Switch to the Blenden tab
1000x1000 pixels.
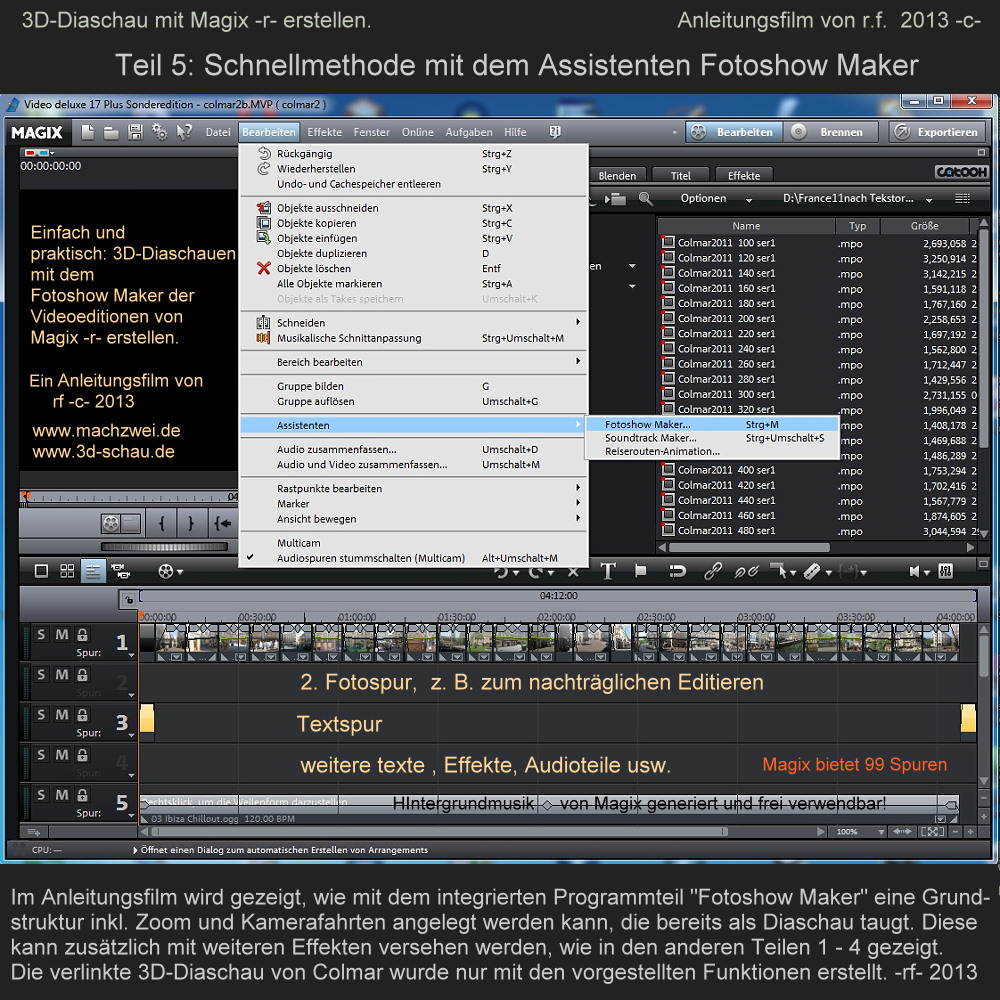[617, 175]
